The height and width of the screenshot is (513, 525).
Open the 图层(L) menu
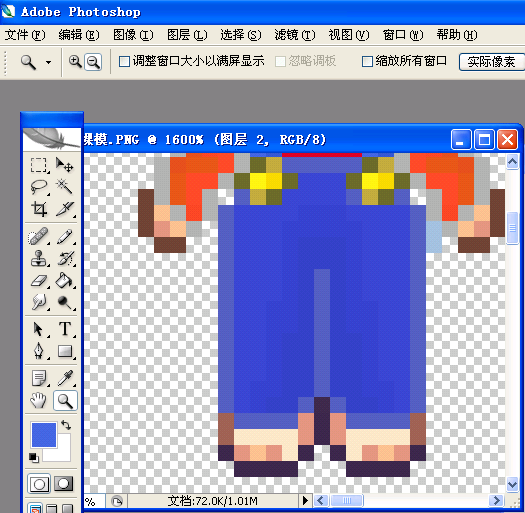187,35
